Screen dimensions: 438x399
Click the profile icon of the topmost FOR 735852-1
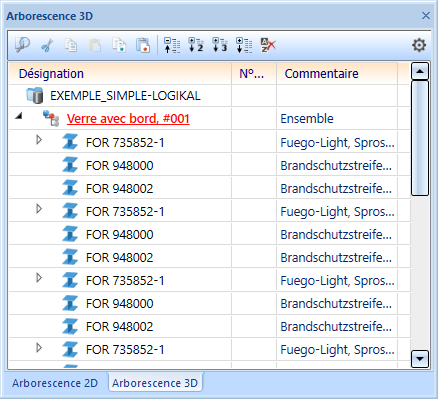[x=70, y=142]
